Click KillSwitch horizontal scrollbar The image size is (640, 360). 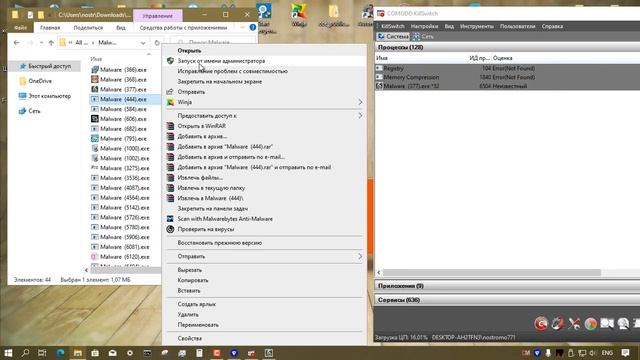(491, 272)
